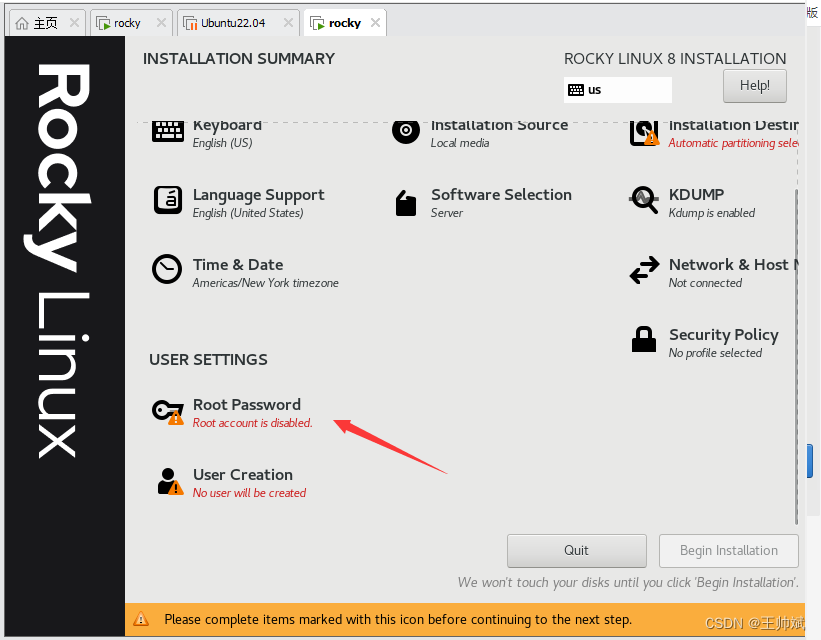Open Installation Destination disk icon

pyautogui.click(x=644, y=134)
